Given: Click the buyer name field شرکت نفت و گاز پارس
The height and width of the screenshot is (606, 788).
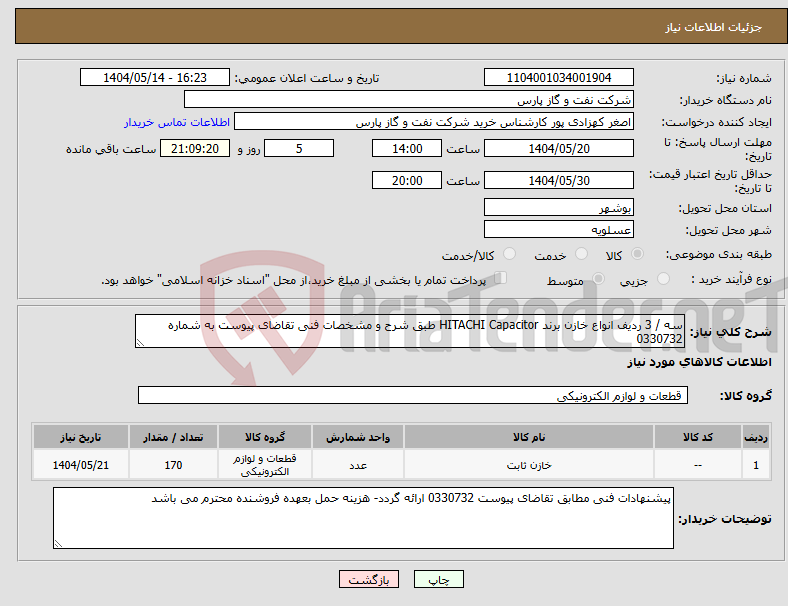Looking at the screenshot, I should pyautogui.click(x=409, y=99).
